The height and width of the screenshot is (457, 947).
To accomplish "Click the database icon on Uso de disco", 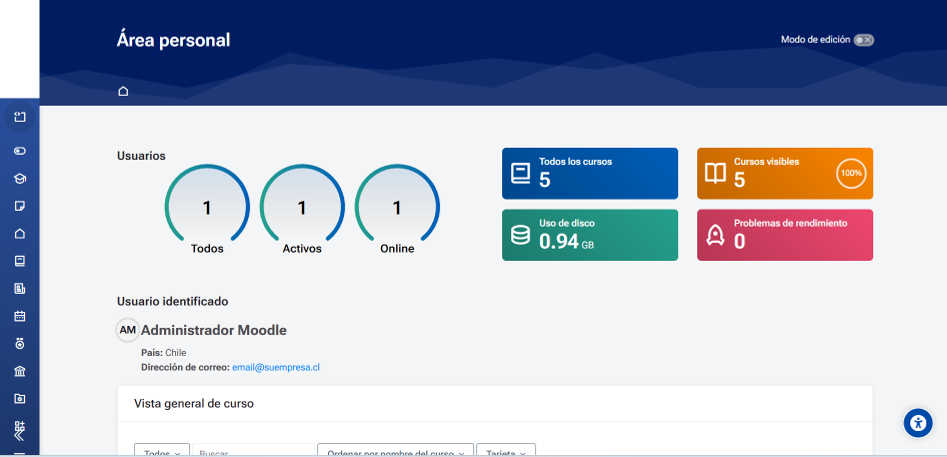I will click(521, 235).
